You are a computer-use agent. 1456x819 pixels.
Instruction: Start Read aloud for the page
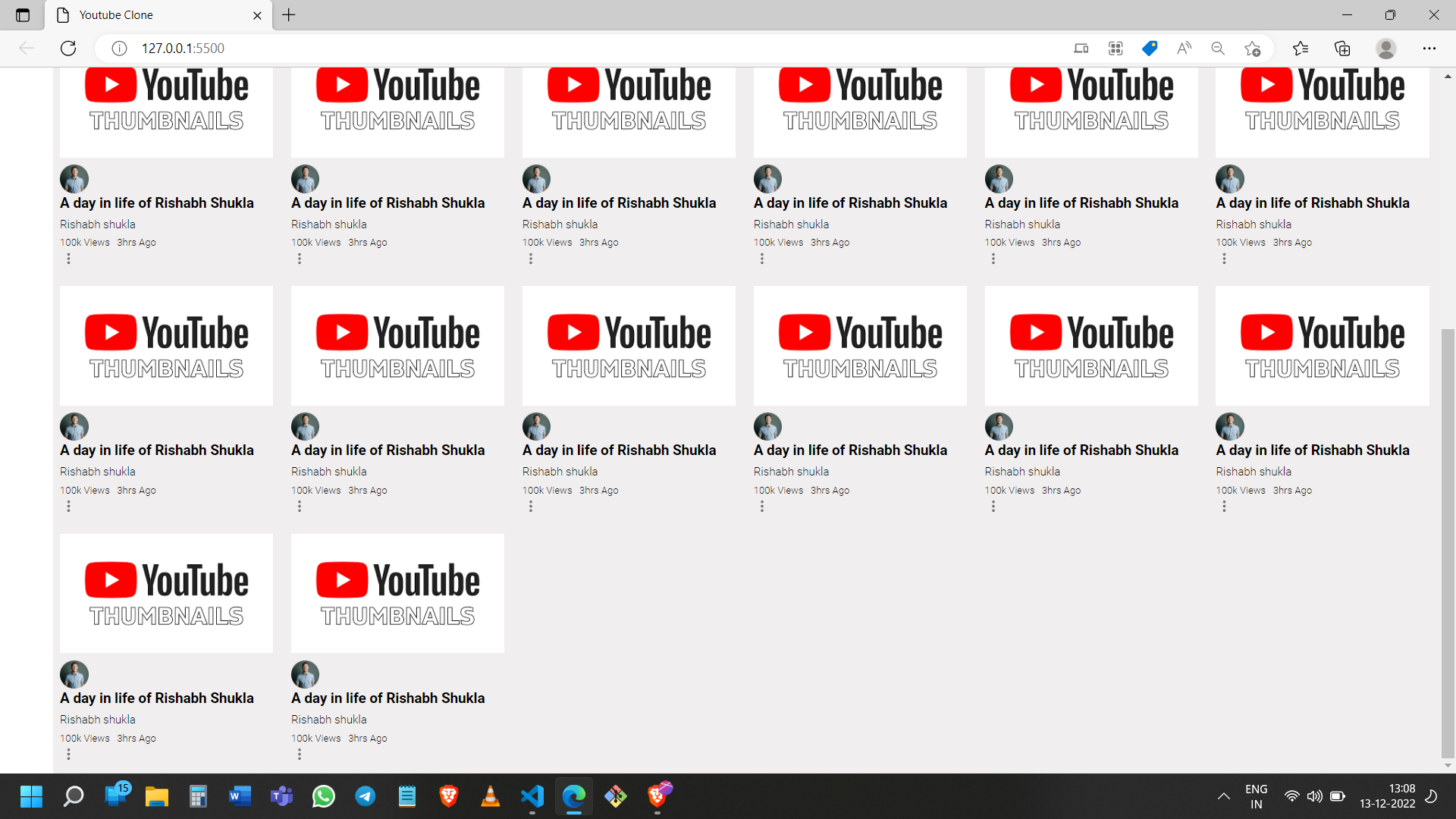(x=1183, y=48)
